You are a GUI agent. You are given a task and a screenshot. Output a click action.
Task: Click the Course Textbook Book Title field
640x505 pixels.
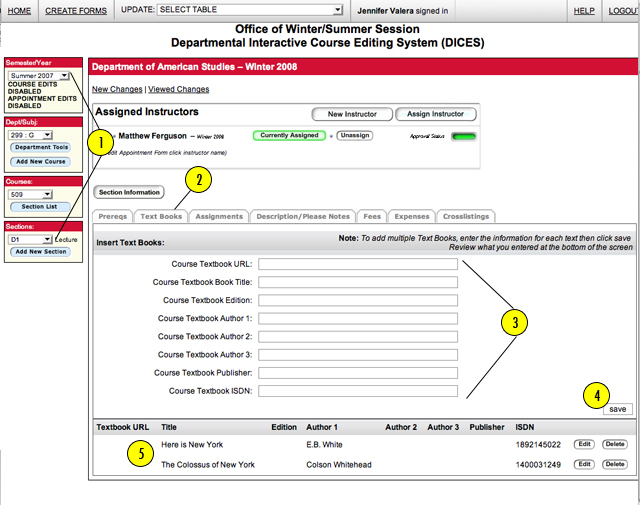tap(358, 282)
